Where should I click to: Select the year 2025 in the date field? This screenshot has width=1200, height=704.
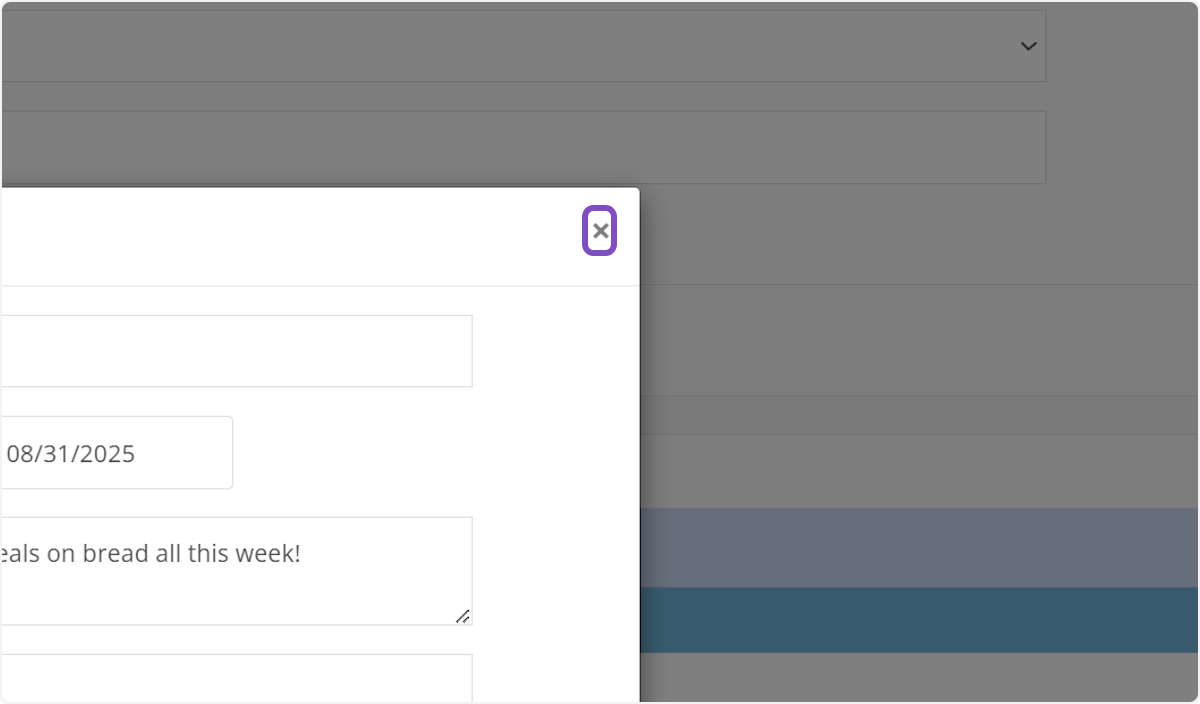104,454
